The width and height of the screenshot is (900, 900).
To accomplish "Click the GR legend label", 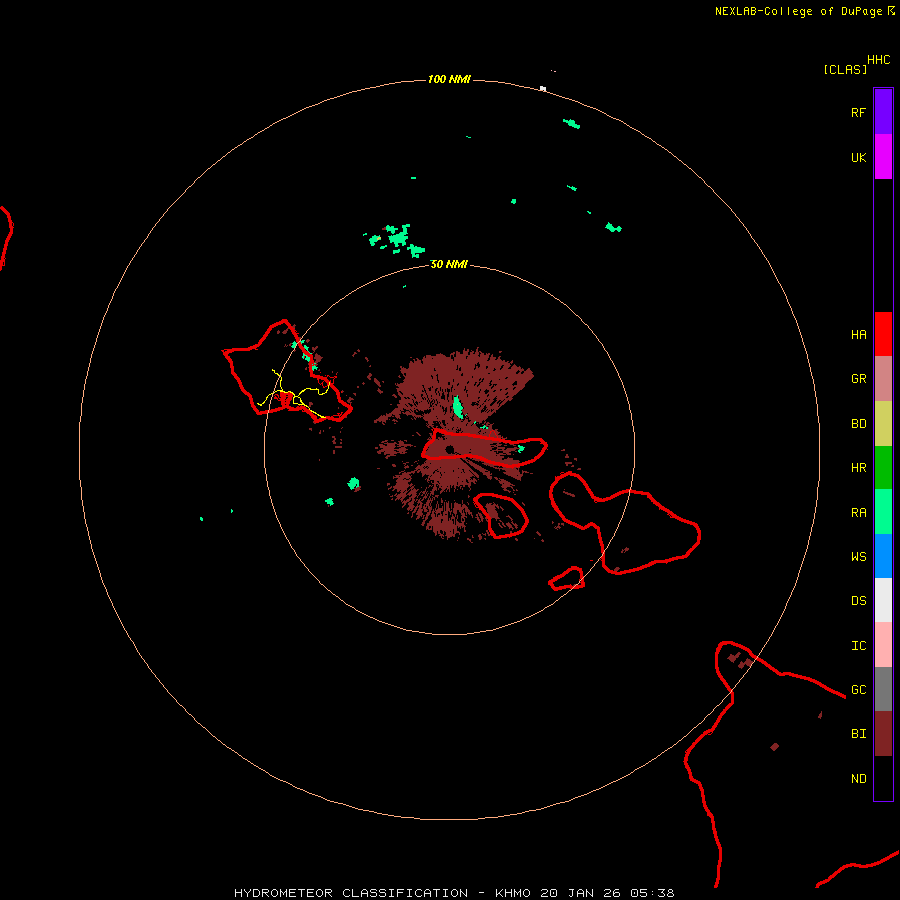I will click(858, 379).
